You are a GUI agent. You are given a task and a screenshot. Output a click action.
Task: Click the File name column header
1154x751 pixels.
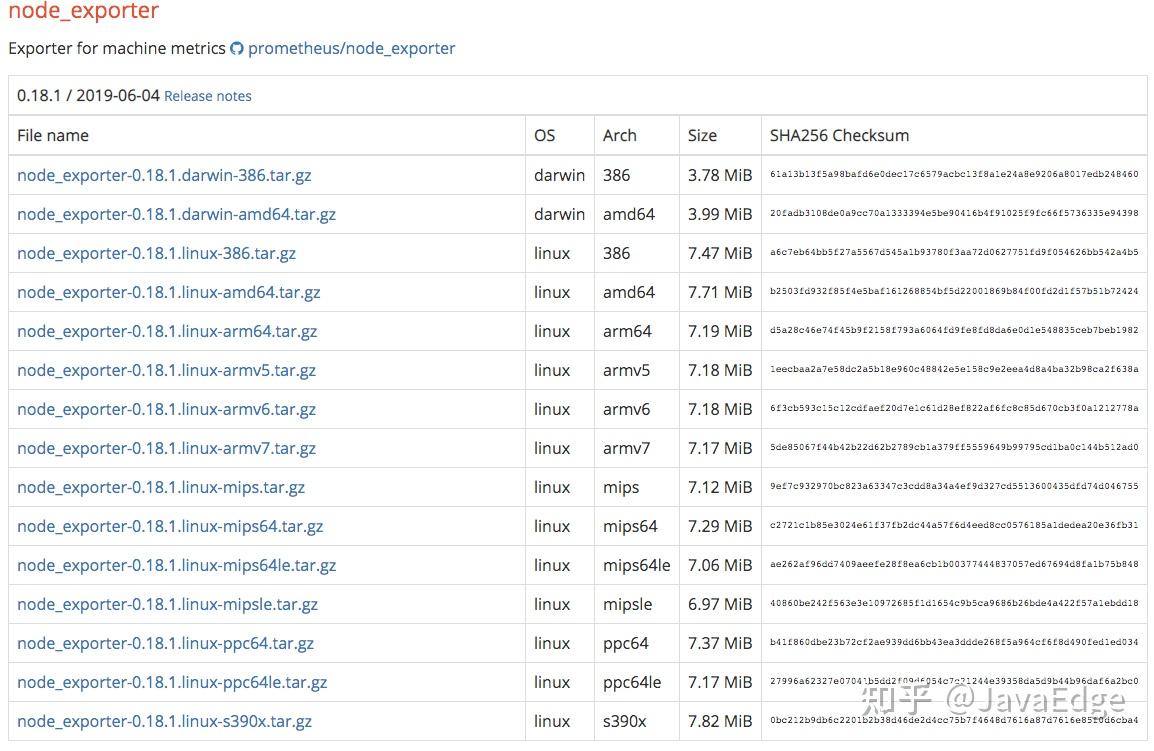click(x=51, y=135)
